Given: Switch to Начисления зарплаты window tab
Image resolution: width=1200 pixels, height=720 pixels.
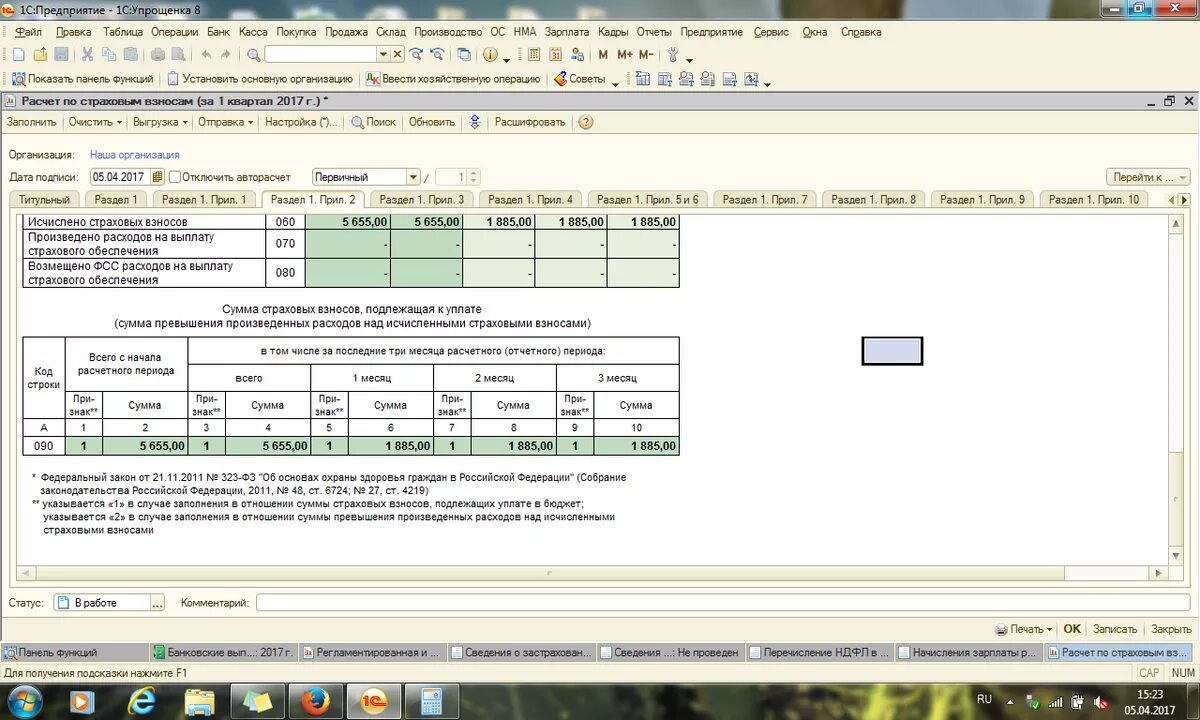Looking at the screenshot, I should (968, 653).
